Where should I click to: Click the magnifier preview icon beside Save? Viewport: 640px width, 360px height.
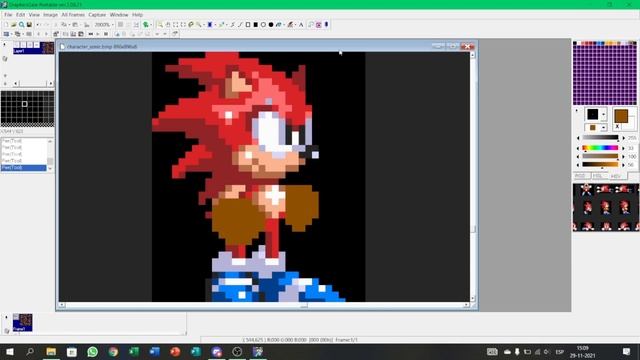pos(21,24)
